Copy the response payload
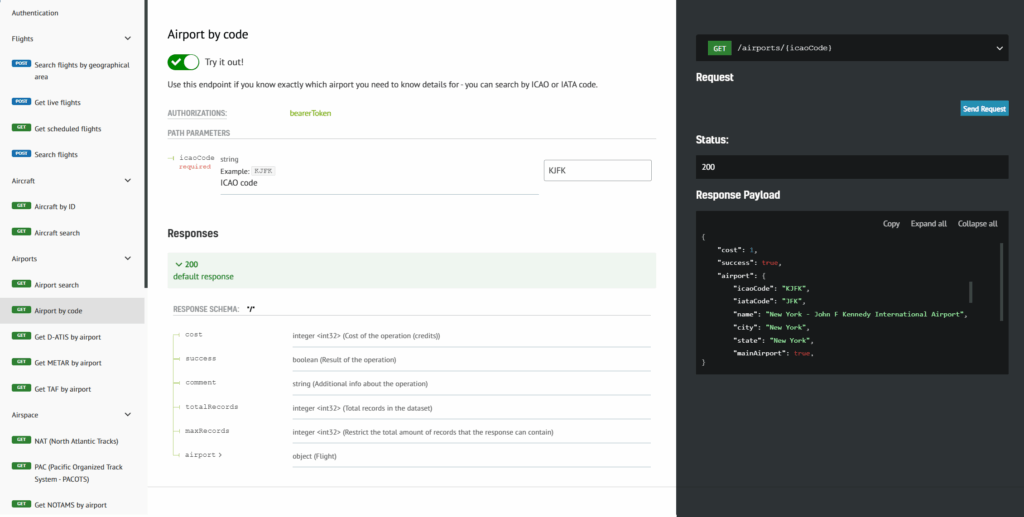Screen dimensions: 1024x517 pos(890,224)
